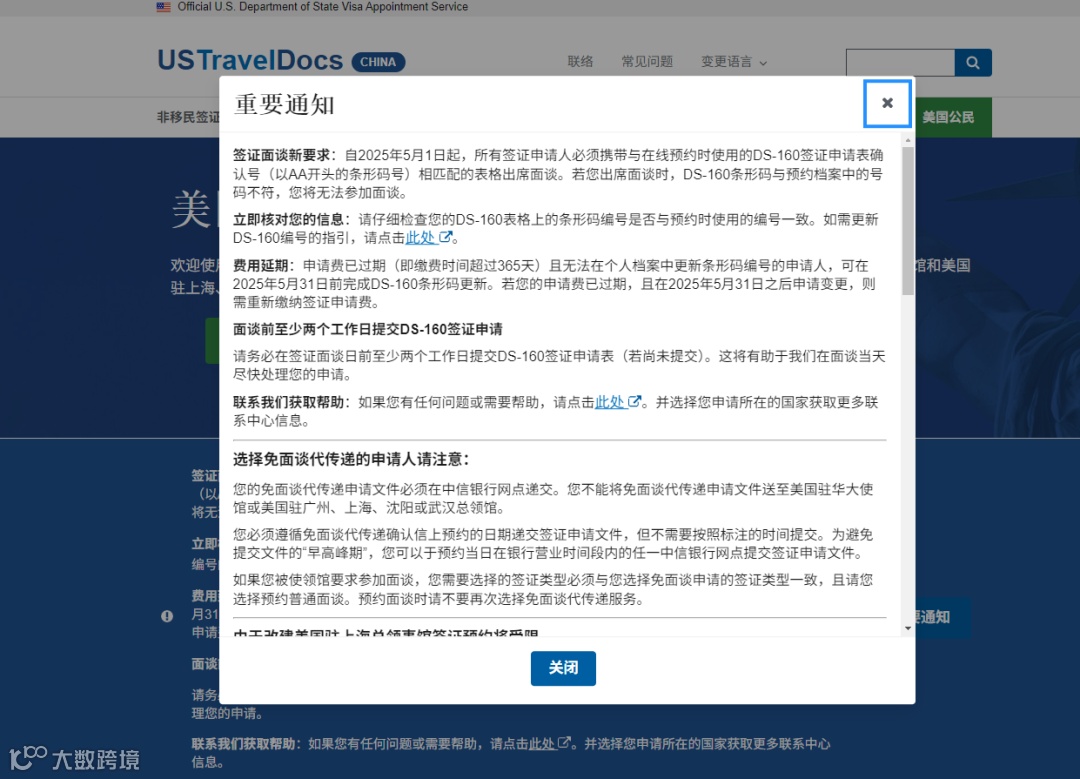Click the search magnifier icon

pyautogui.click(x=973, y=63)
